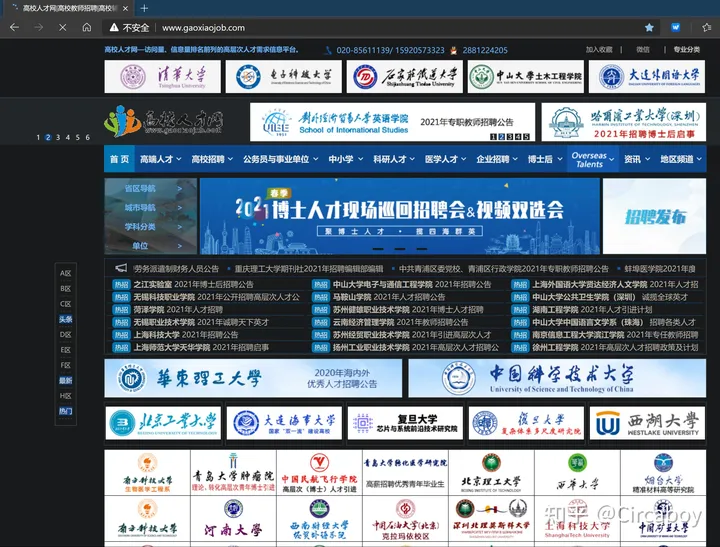The width and height of the screenshot is (720, 547).
Task: Open the 清华大学 banner
Action: pyautogui.click(x=163, y=77)
